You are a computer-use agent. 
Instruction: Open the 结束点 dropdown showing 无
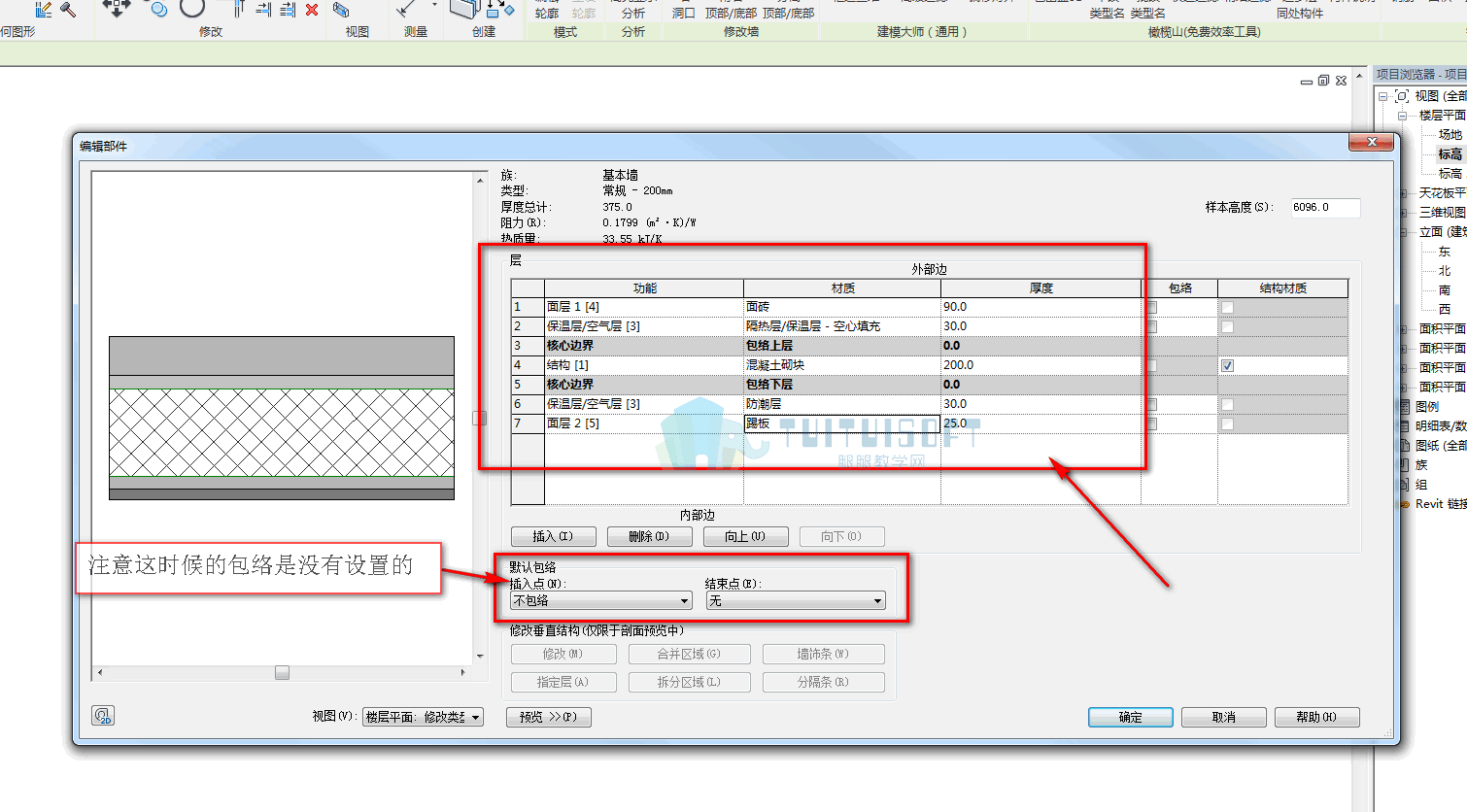pos(796,601)
